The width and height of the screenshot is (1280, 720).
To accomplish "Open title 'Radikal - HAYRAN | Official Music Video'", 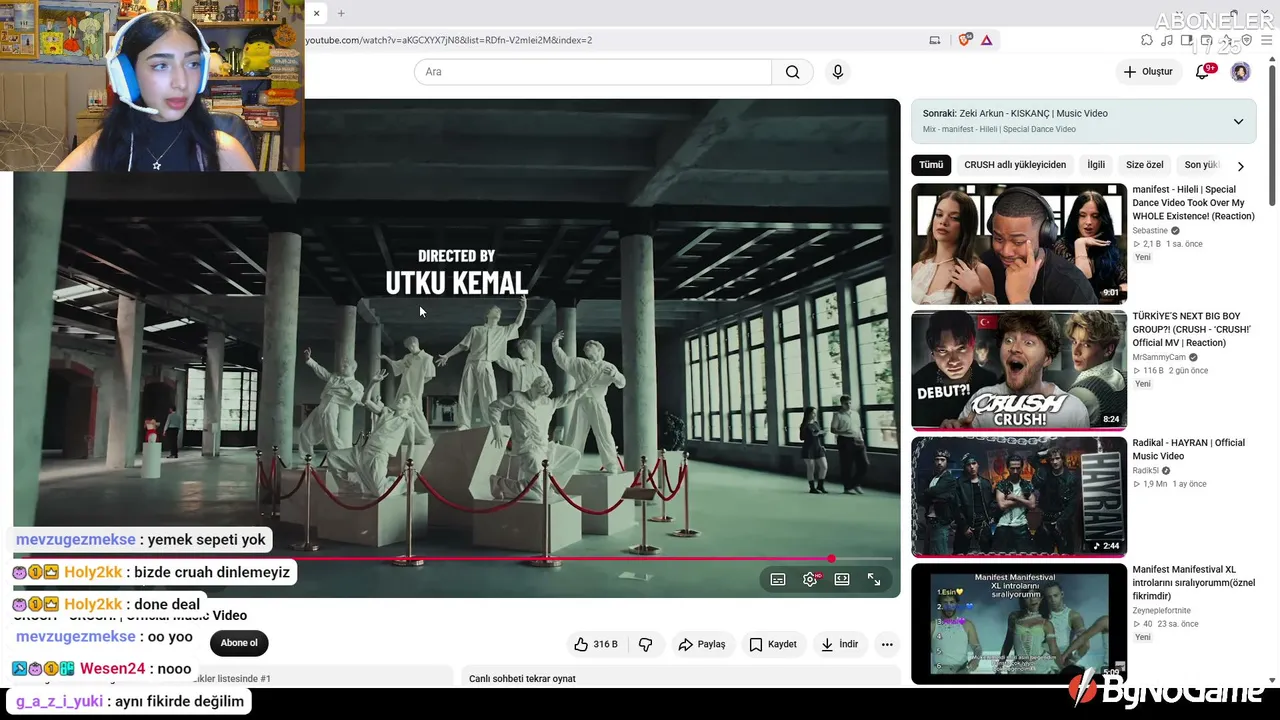I will (1188, 450).
